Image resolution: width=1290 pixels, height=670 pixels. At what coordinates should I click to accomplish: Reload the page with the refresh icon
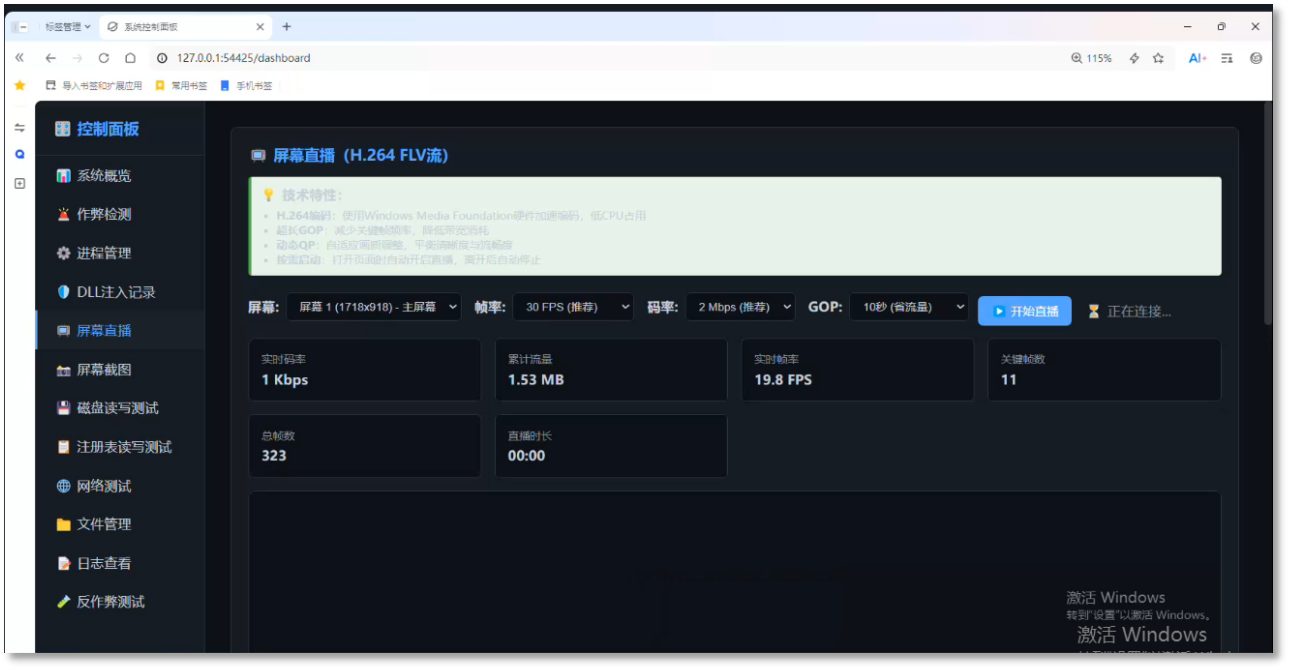click(x=104, y=58)
